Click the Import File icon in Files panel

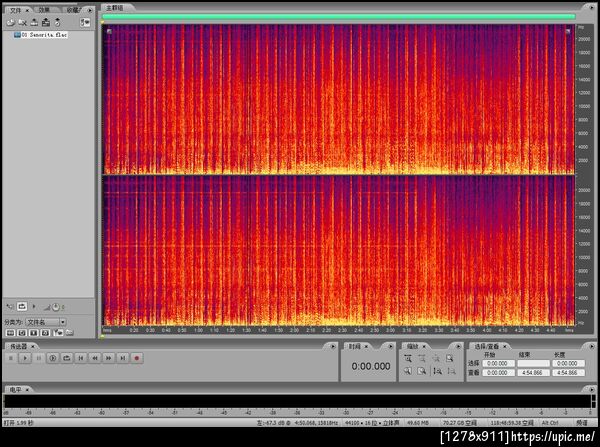(x=10, y=23)
